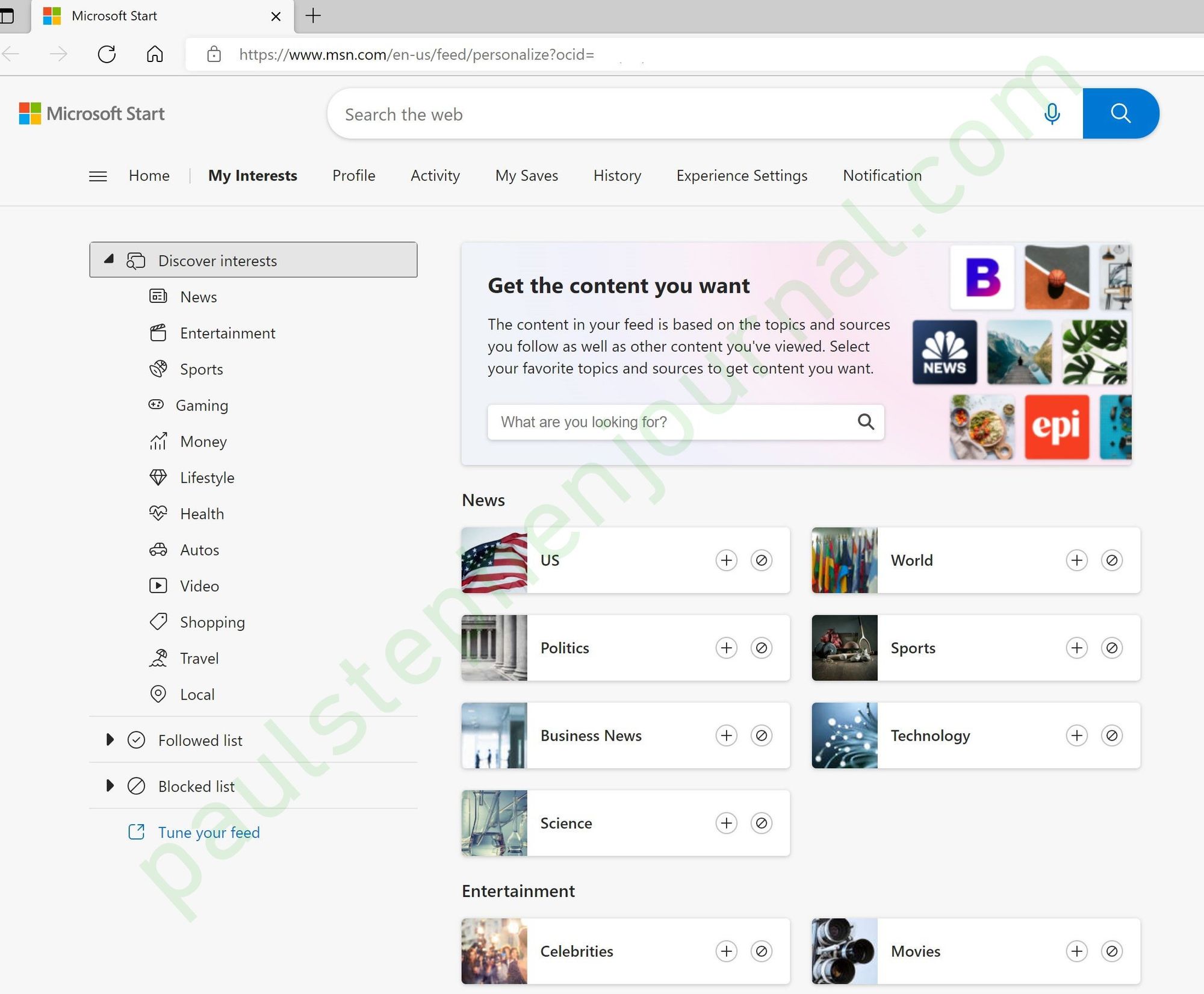Click the search magnifier inside topic search box
The image size is (1204, 994).
click(x=866, y=421)
